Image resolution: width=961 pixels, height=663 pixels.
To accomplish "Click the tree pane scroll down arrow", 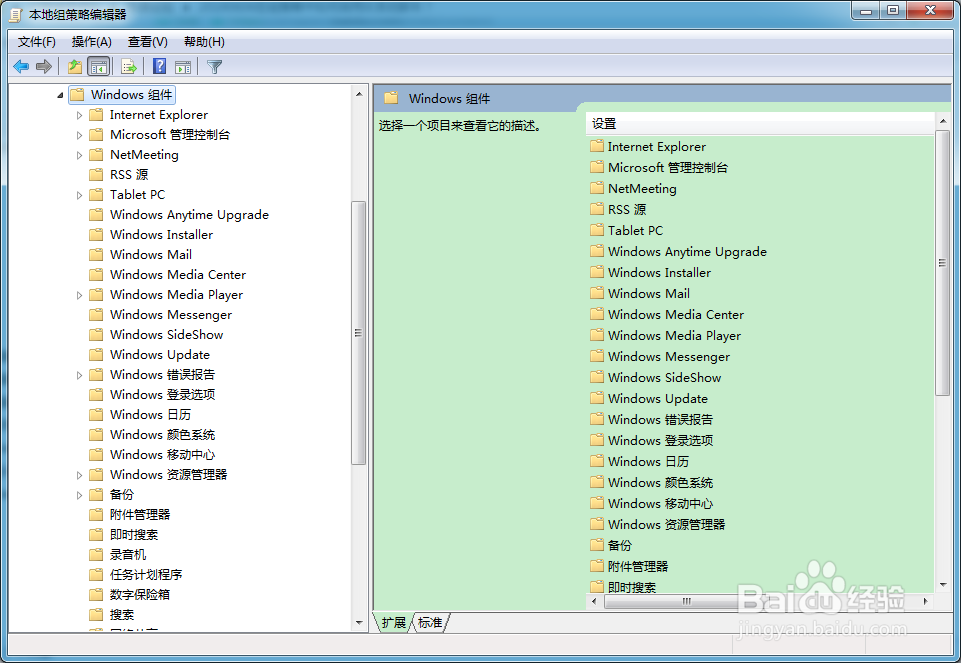I will click(359, 623).
